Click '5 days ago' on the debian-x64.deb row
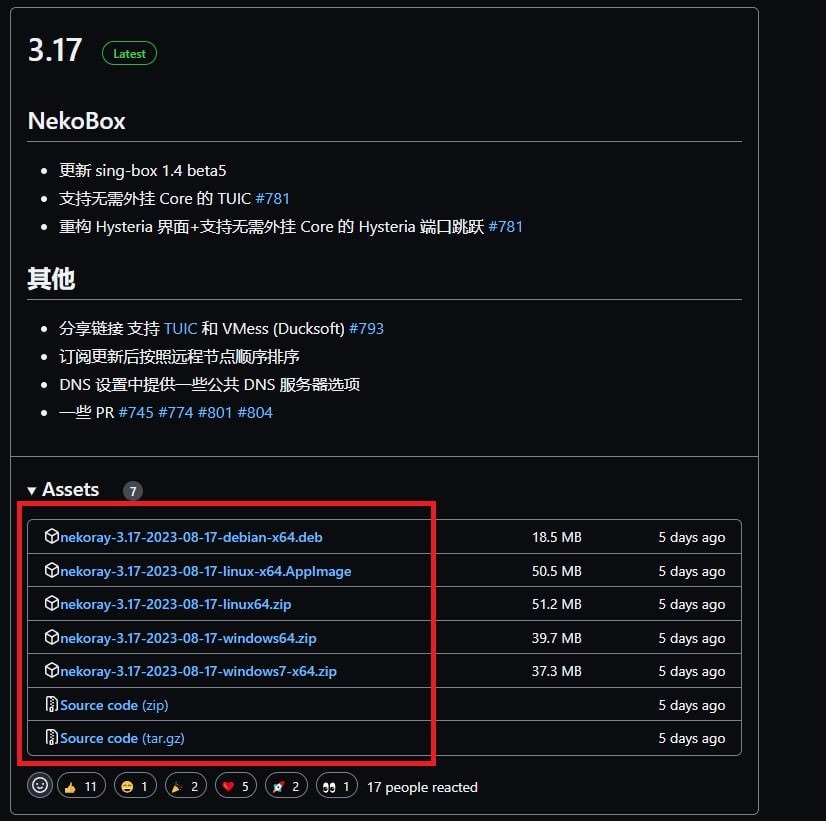Image resolution: width=826 pixels, height=821 pixels. (x=692, y=537)
